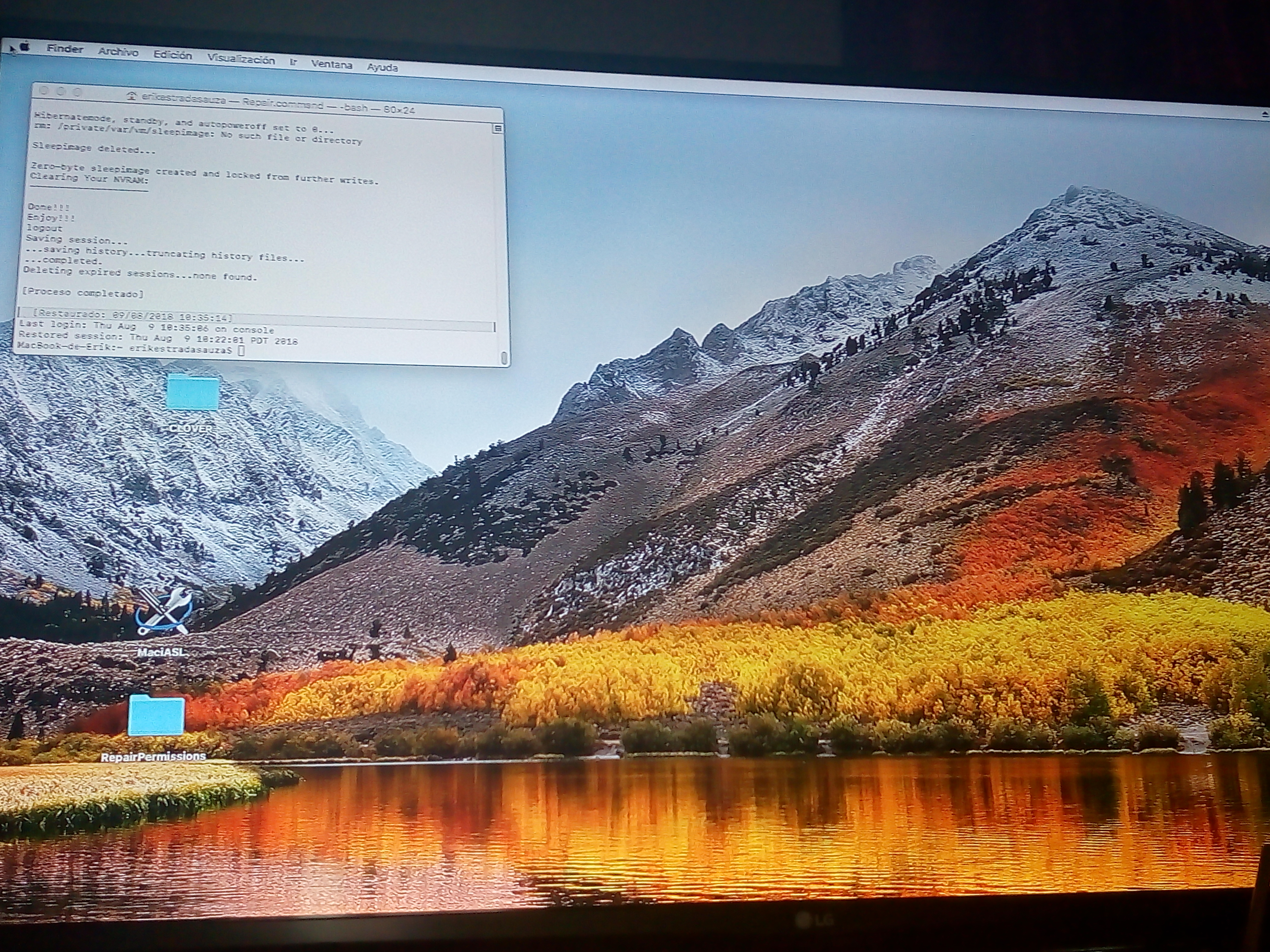Open the Archivo menu
1270x952 pixels.
pos(118,52)
